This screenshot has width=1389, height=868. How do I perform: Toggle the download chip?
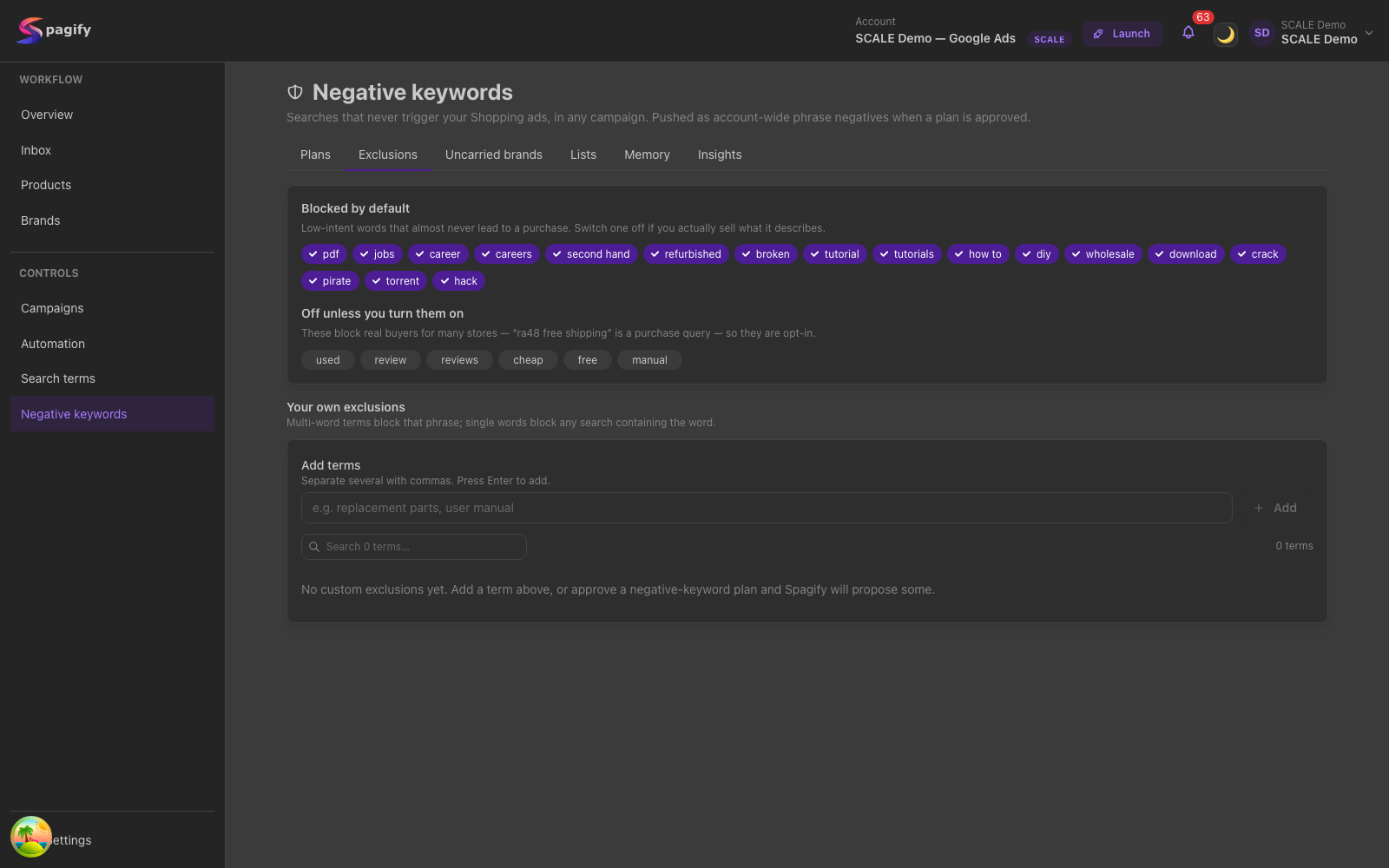pos(1187,254)
